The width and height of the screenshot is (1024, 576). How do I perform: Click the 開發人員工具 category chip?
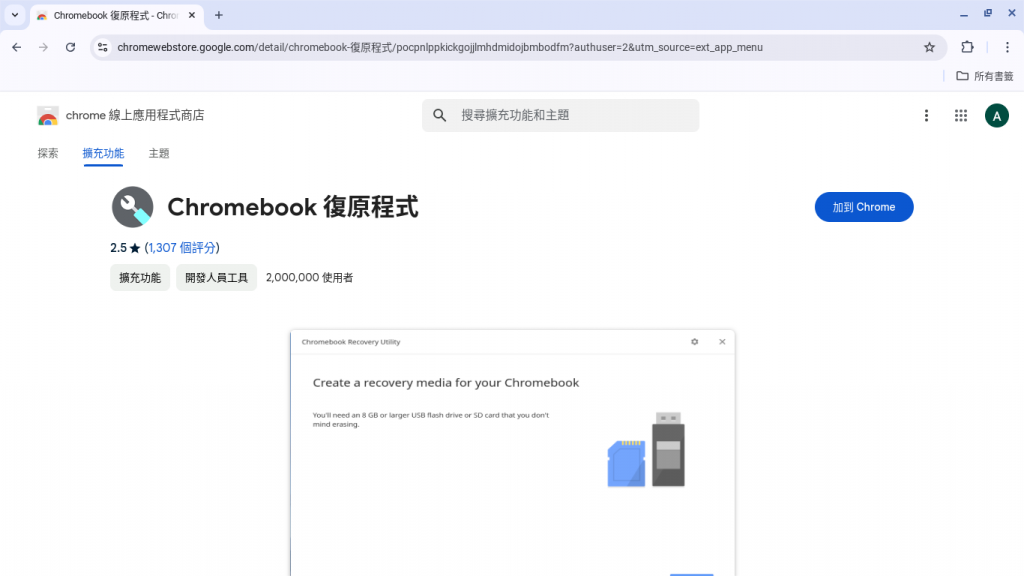click(x=216, y=278)
